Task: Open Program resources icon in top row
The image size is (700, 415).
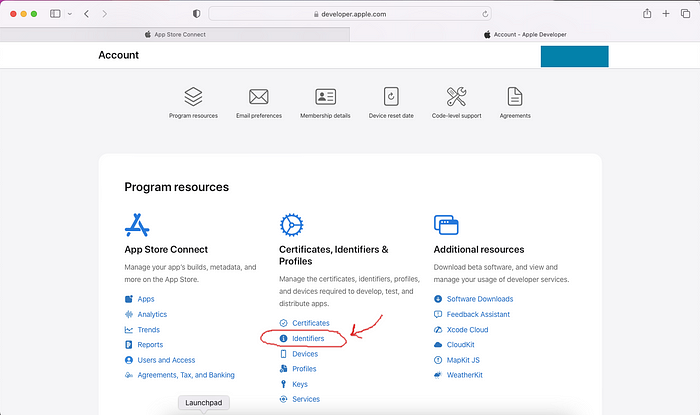Action: 193,96
